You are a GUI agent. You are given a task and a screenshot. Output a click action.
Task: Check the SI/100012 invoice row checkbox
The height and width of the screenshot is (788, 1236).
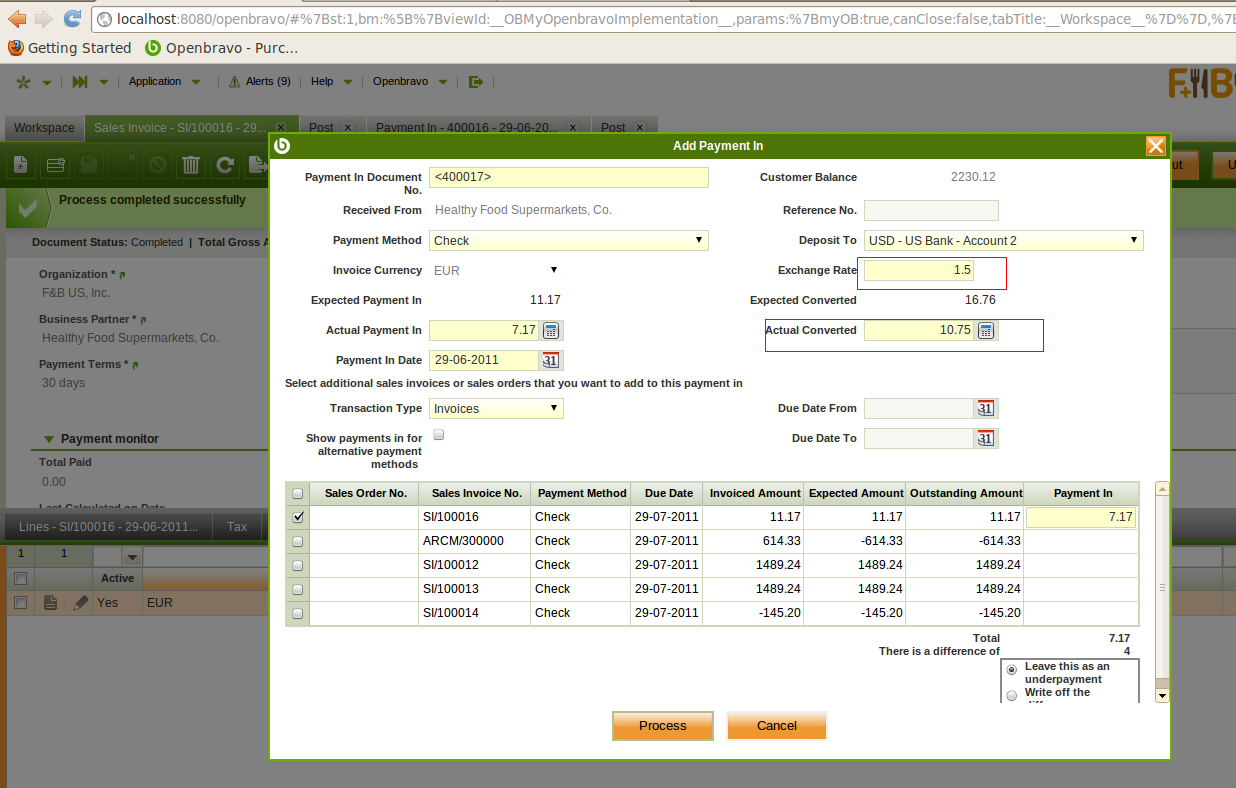297,565
